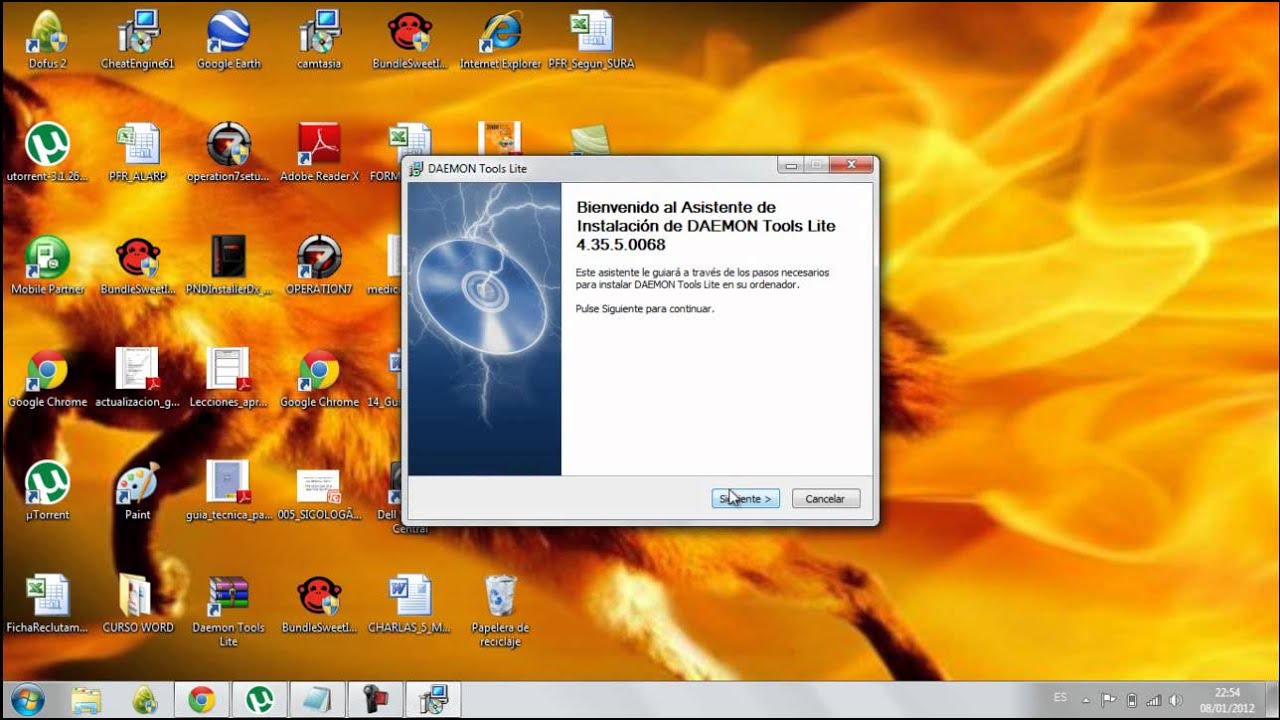Select the 005_SICOLOGÃ desktop file
Screen dimensions: 1280x720
319,491
